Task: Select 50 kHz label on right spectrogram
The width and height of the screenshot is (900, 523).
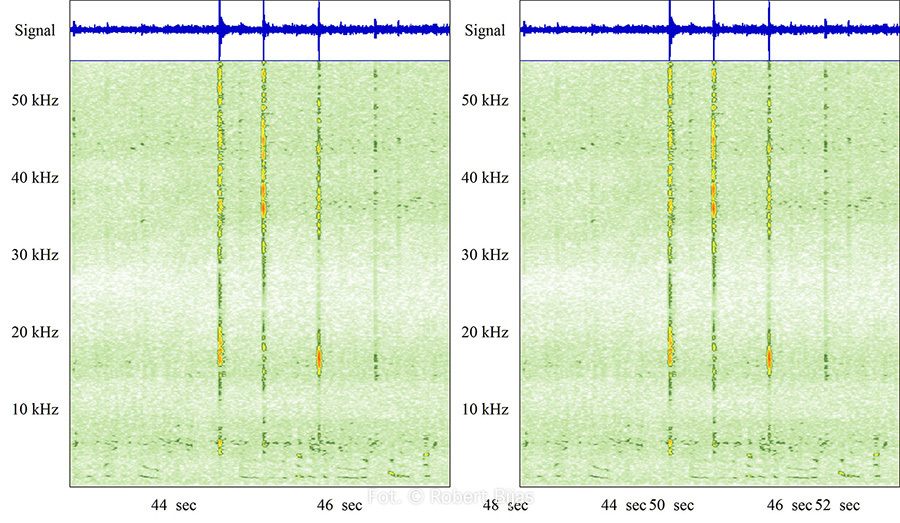Action: point(485,101)
